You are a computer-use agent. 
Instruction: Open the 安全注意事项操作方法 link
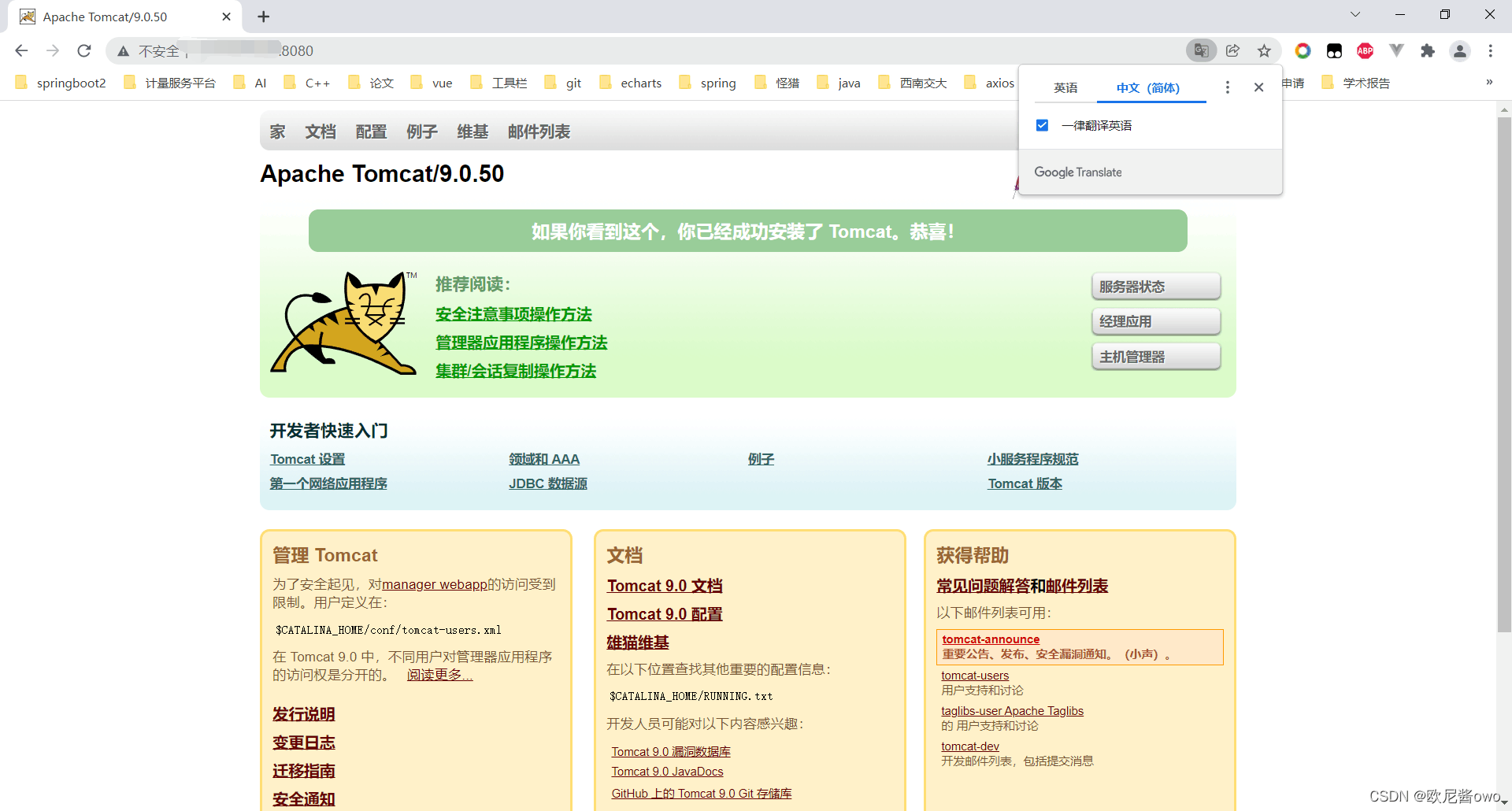point(513,314)
